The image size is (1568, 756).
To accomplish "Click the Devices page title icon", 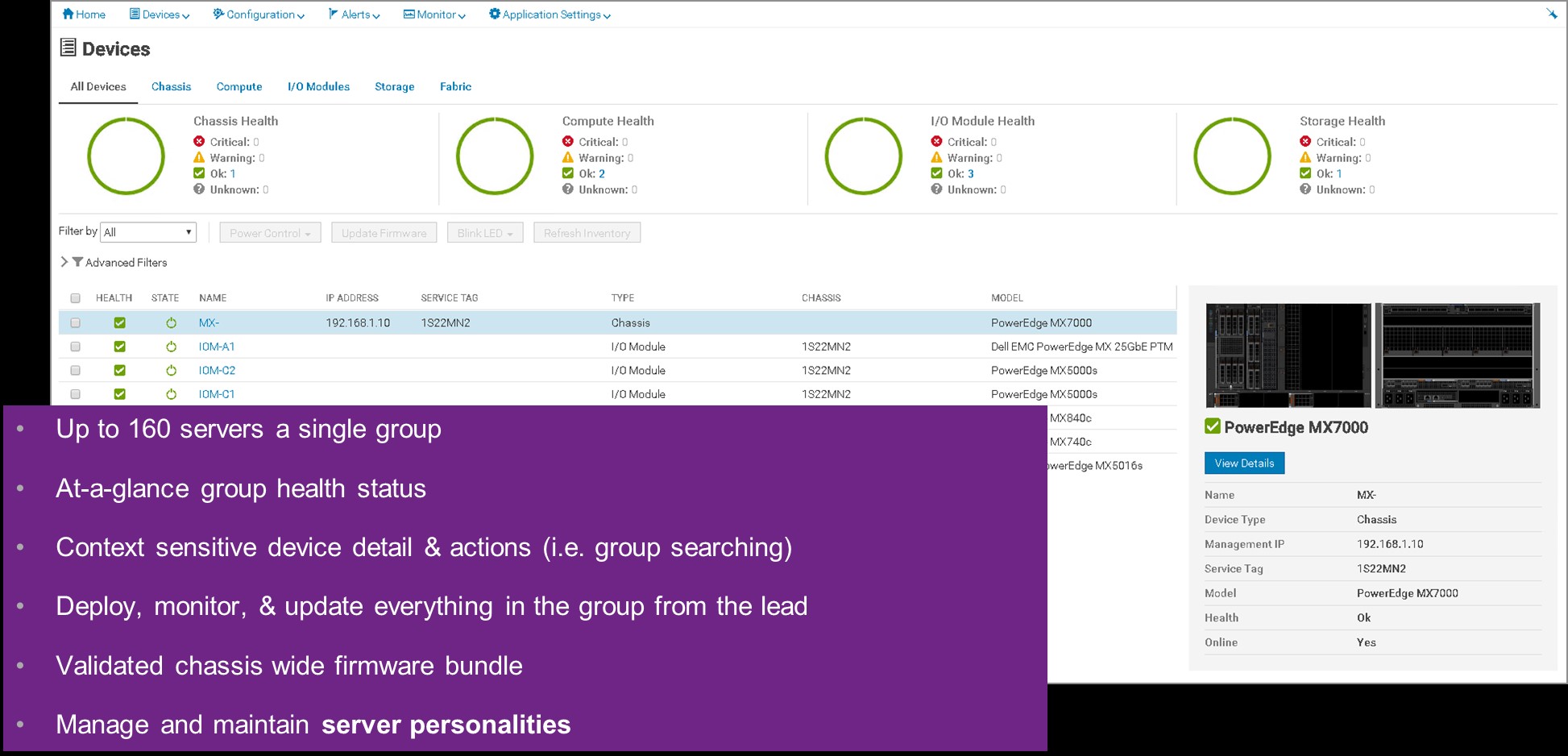I will click(68, 48).
